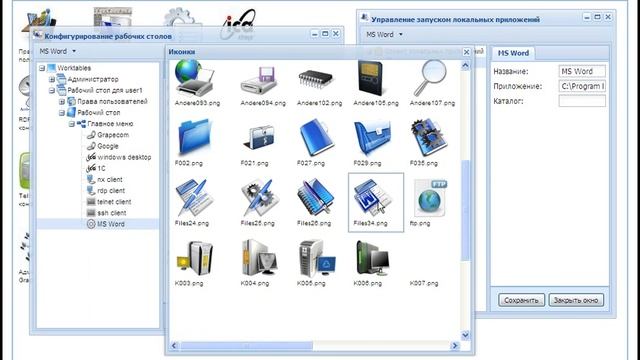
Task: Select the 1C tree item
Action: (x=101, y=168)
